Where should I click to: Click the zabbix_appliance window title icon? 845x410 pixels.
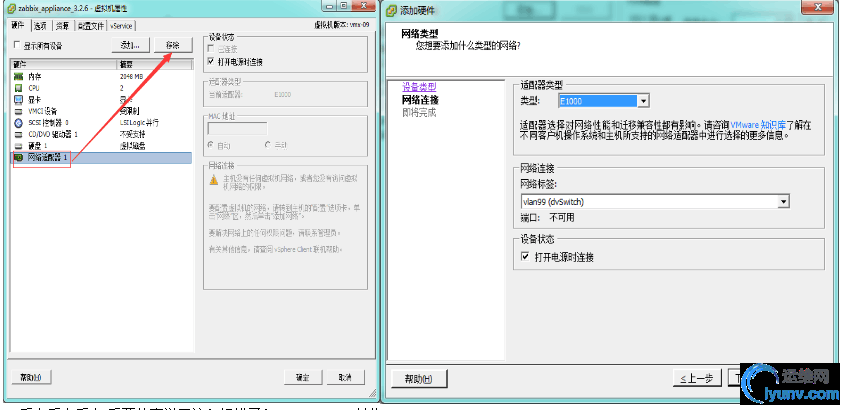click(11, 9)
